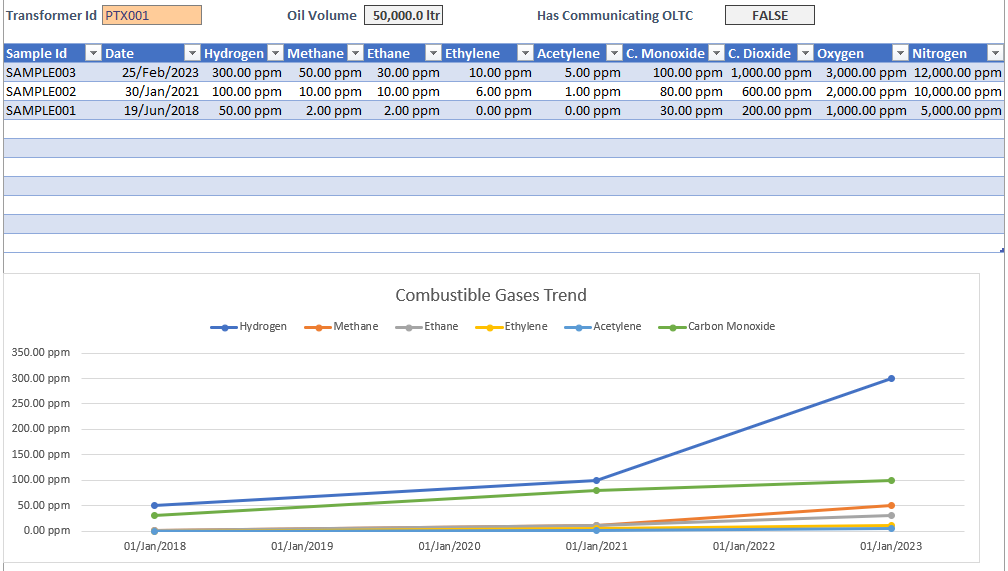Viewport: 1008px width, 571px height.
Task: Select the Carbon Monoxide legend entry
Action: pyautogui.click(x=720, y=327)
